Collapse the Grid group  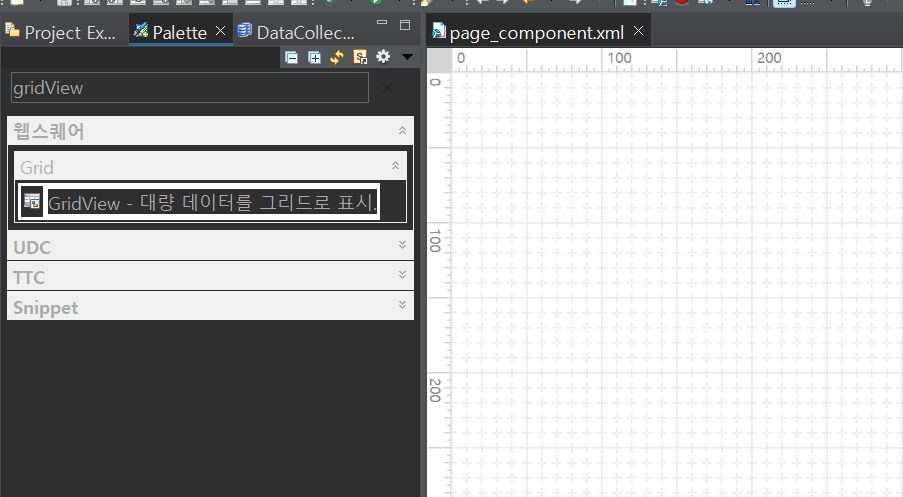click(396, 166)
